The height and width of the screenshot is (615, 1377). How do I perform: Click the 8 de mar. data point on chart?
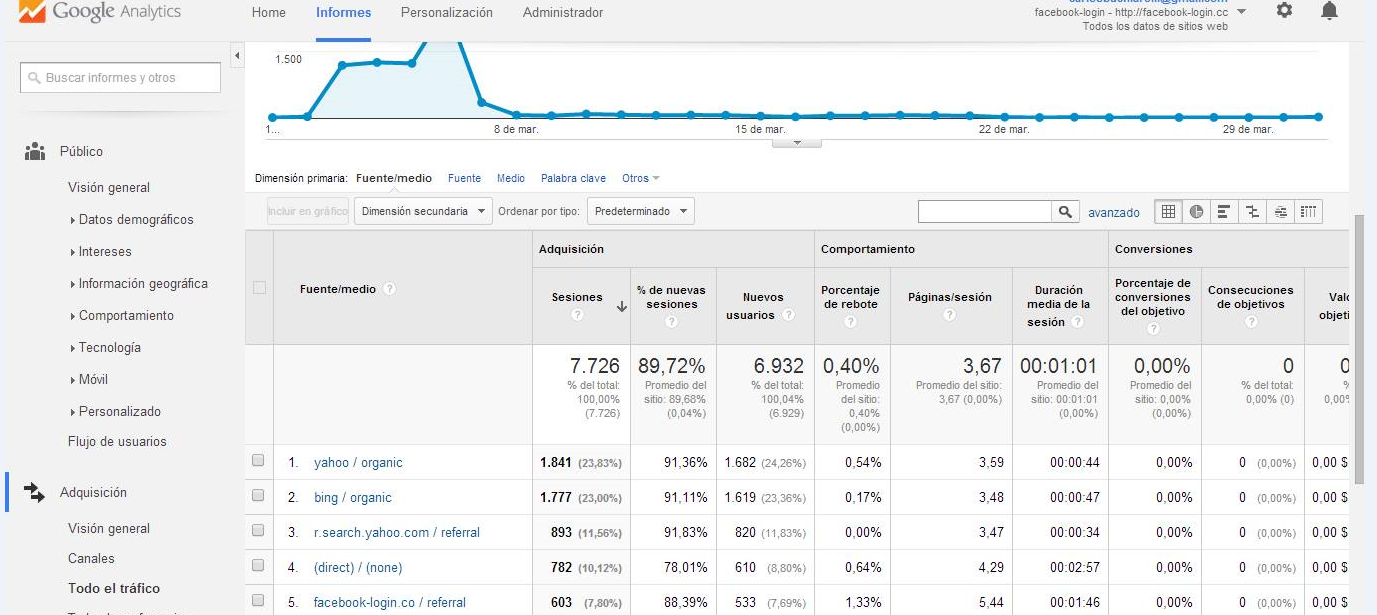click(x=517, y=115)
